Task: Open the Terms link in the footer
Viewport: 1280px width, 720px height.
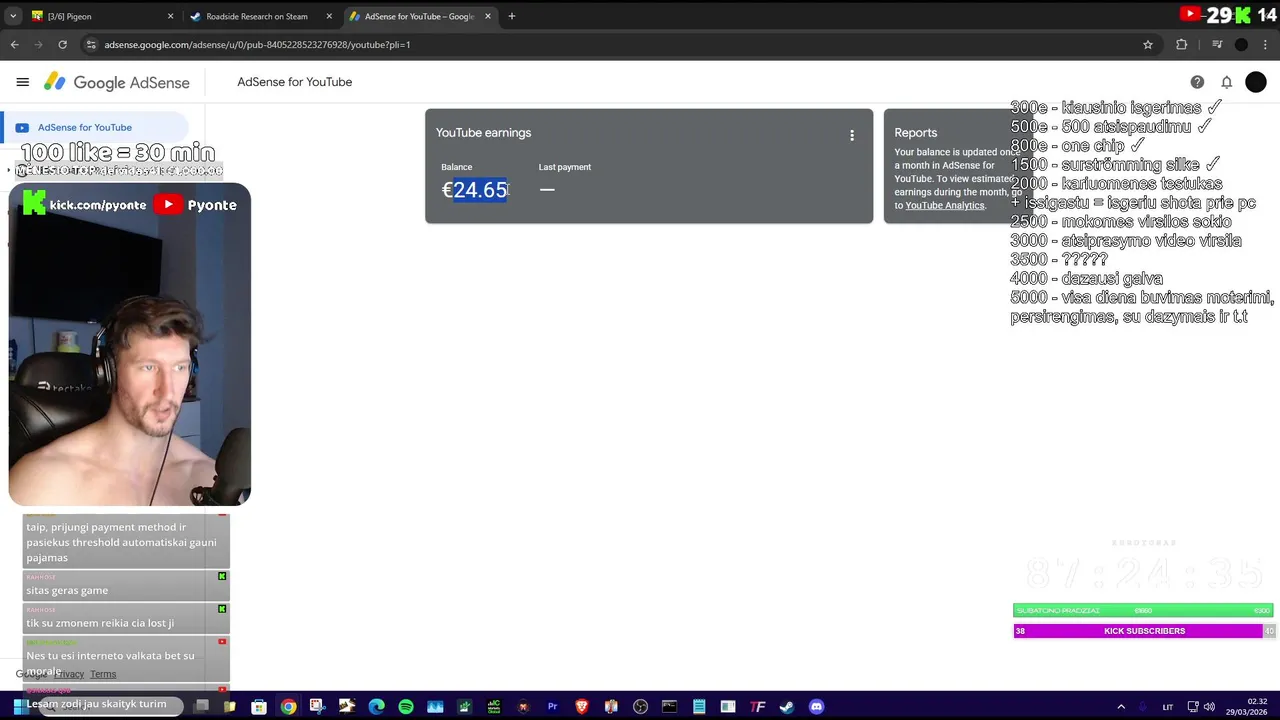Action: 103,674
